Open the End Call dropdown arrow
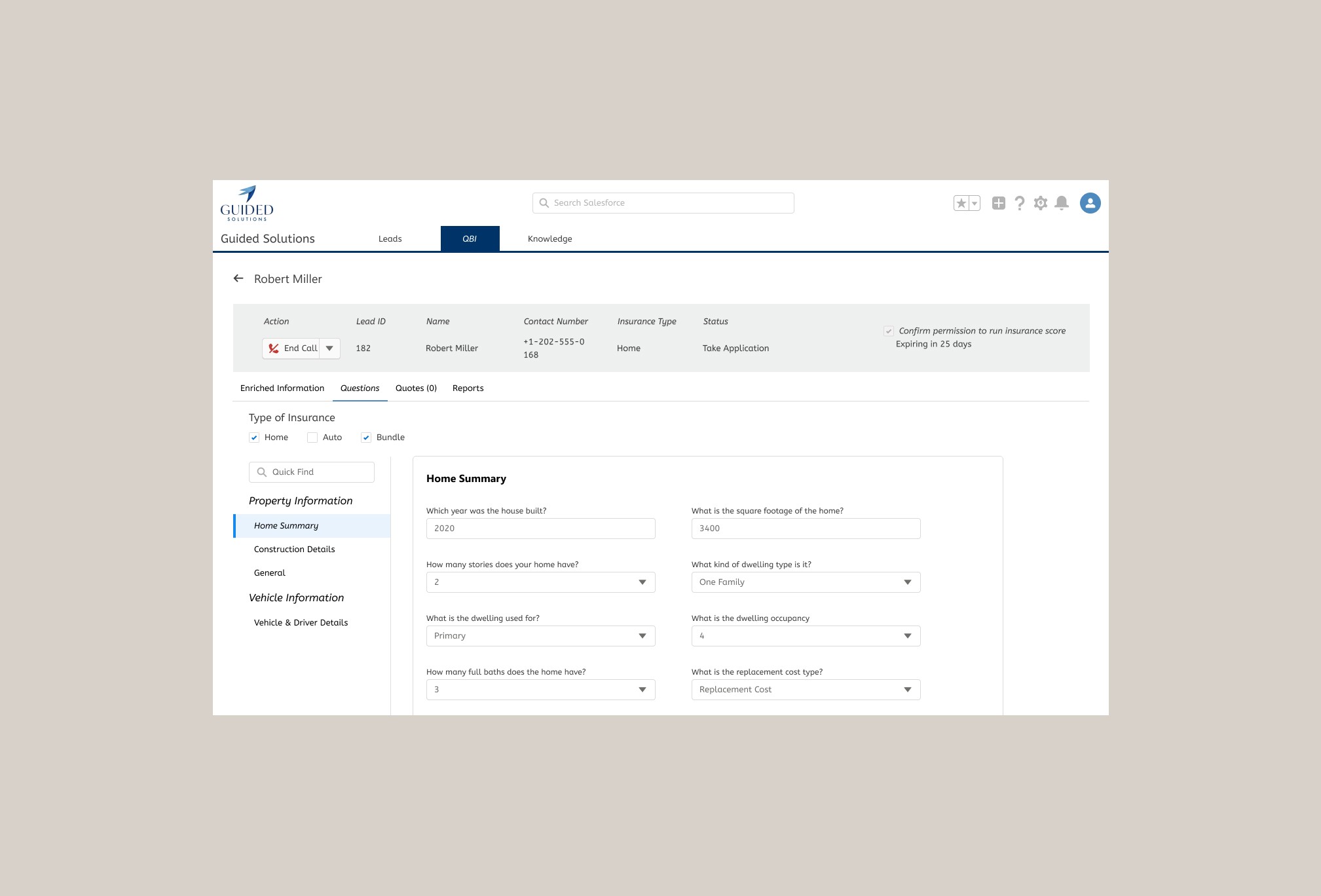 (329, 348)
